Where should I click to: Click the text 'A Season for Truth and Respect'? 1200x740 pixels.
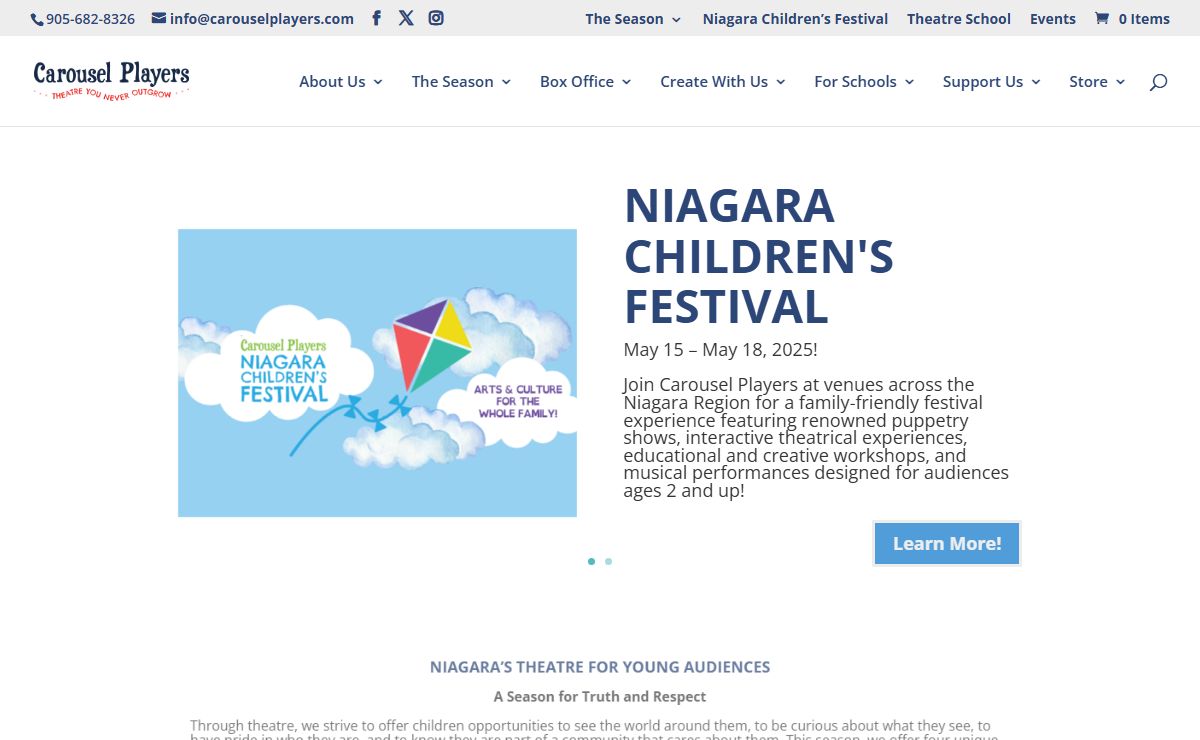[600, 697]
